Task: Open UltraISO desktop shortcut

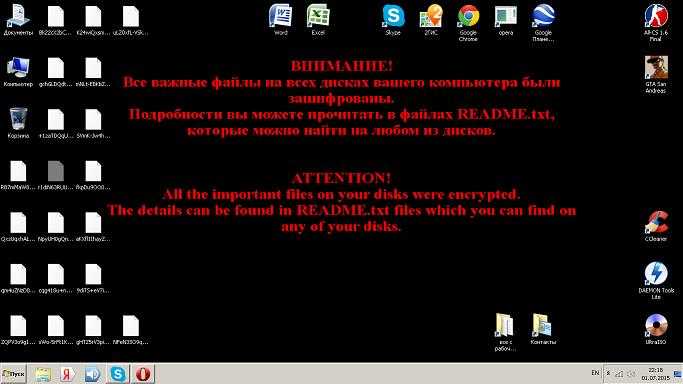Action: (656, 330)
